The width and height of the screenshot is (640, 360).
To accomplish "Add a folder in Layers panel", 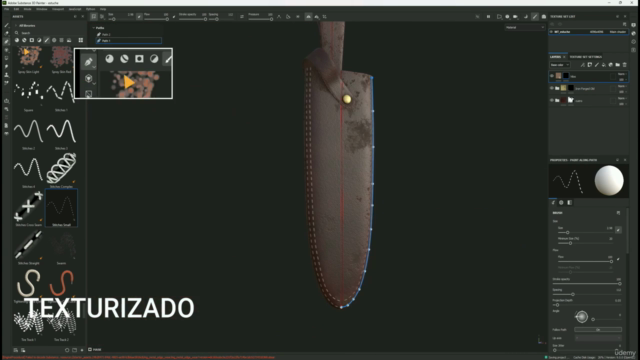I will coord(618,65).
